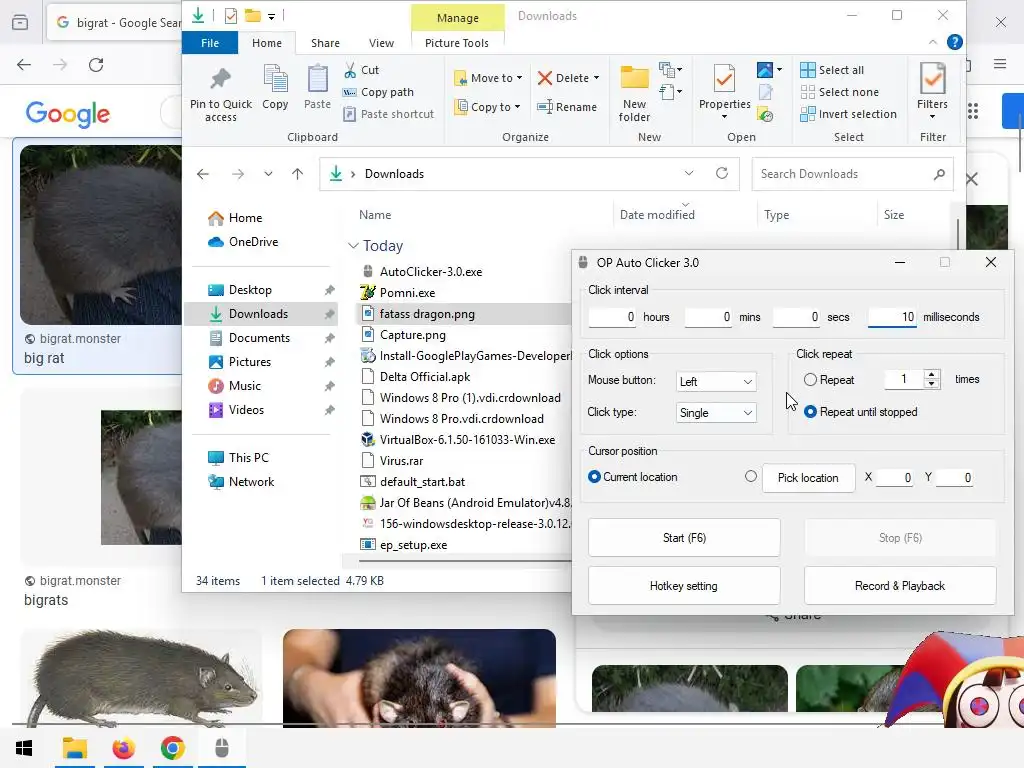Expand the Copy to dropdown
The image size is (1024, 768).
click(x=517, y=107)
